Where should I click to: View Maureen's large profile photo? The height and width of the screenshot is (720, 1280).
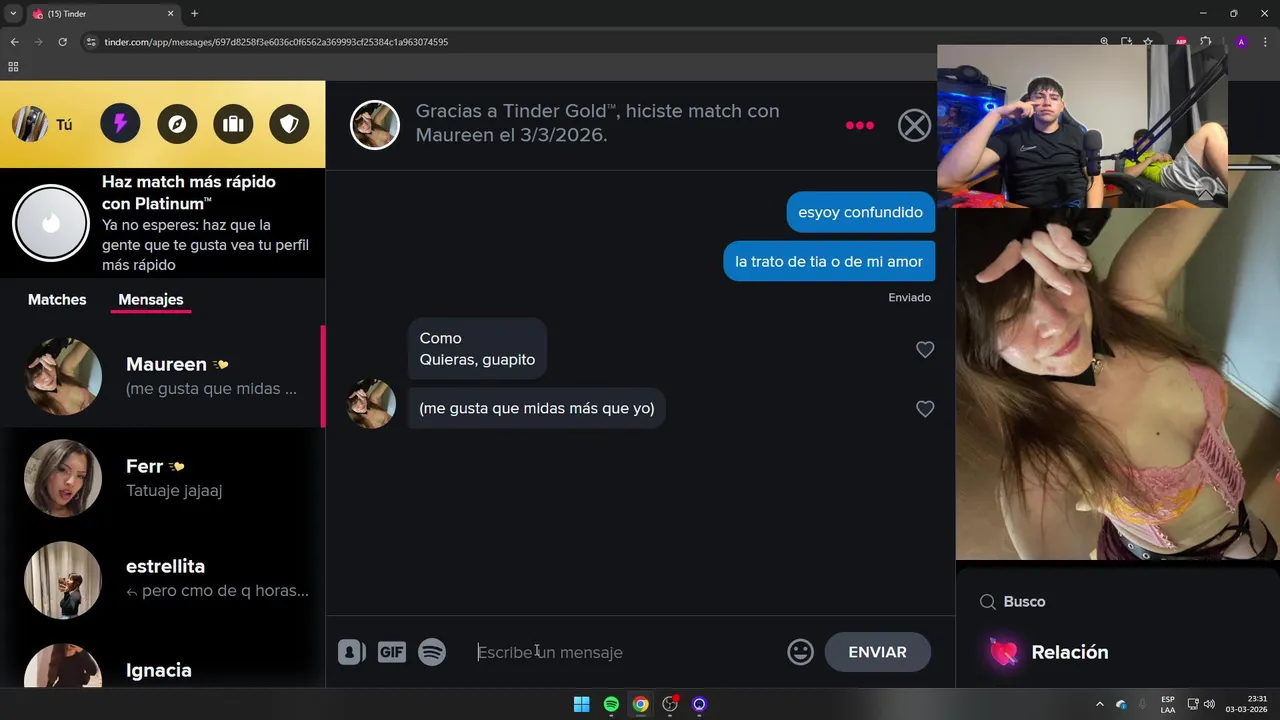1117,384
